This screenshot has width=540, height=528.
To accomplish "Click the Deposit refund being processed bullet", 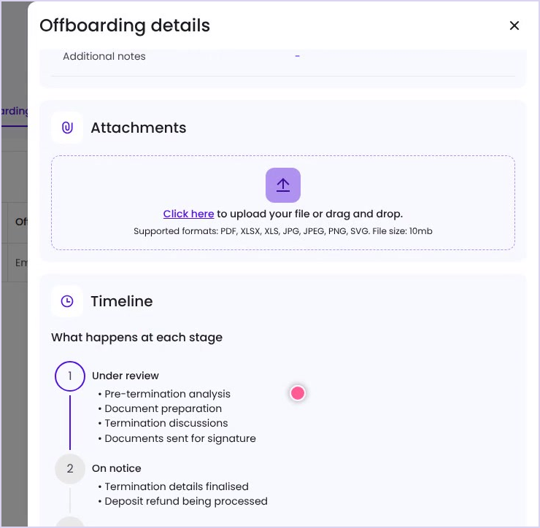I will (x=183, y=501).
